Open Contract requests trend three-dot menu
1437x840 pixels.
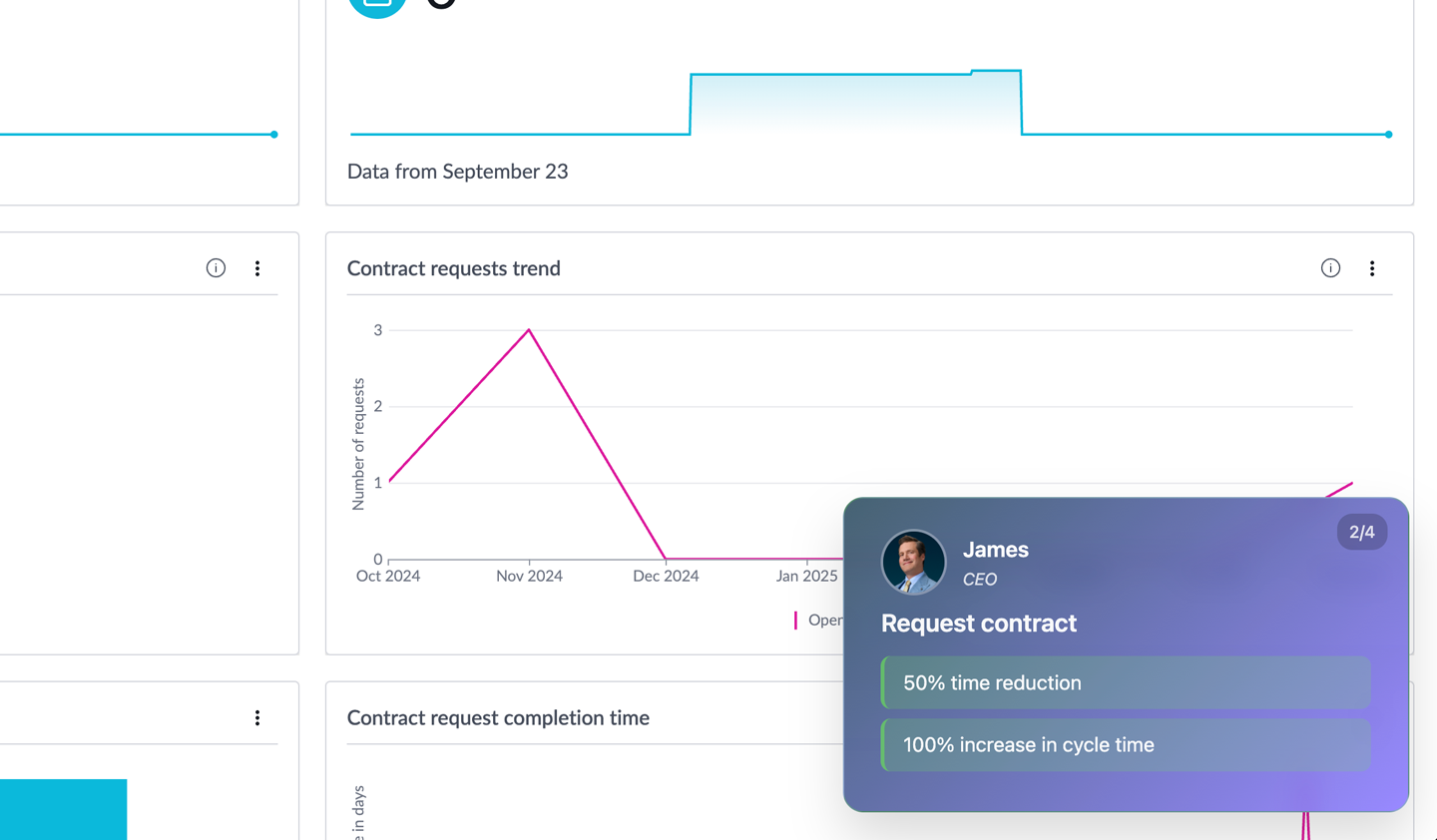pos(1372,268)
